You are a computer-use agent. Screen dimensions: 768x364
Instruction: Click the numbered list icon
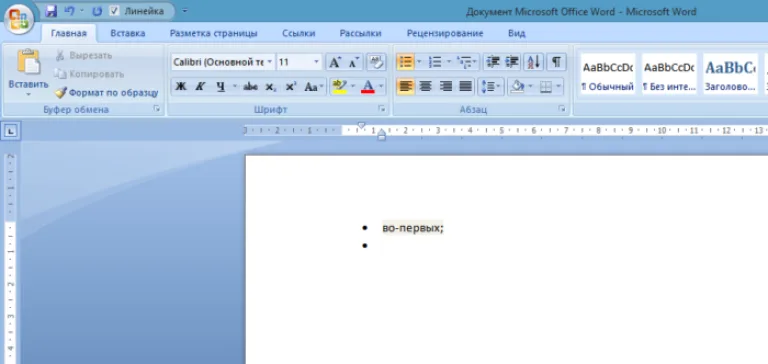(434, 62)
